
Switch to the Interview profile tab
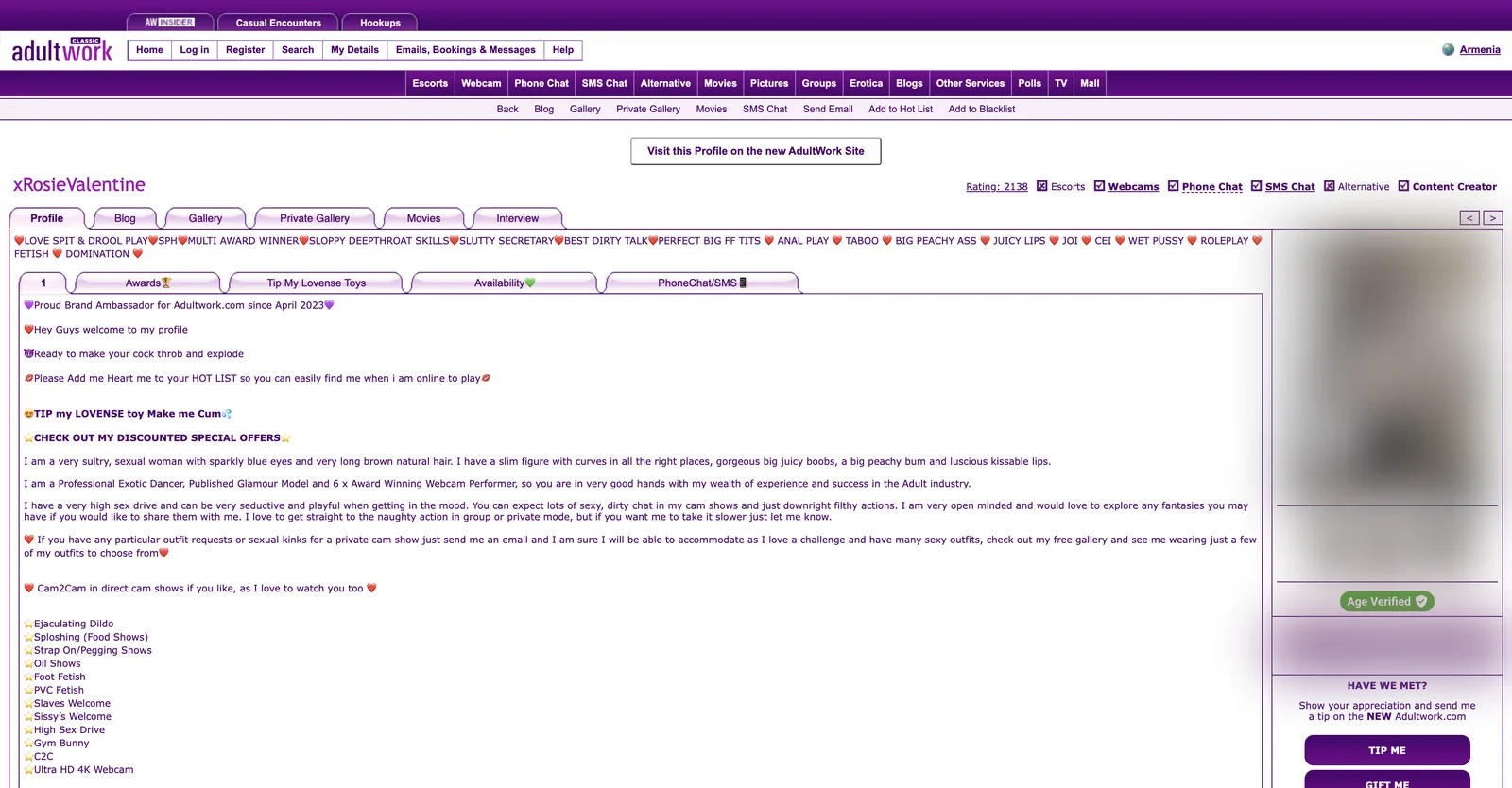coord(518,218)
